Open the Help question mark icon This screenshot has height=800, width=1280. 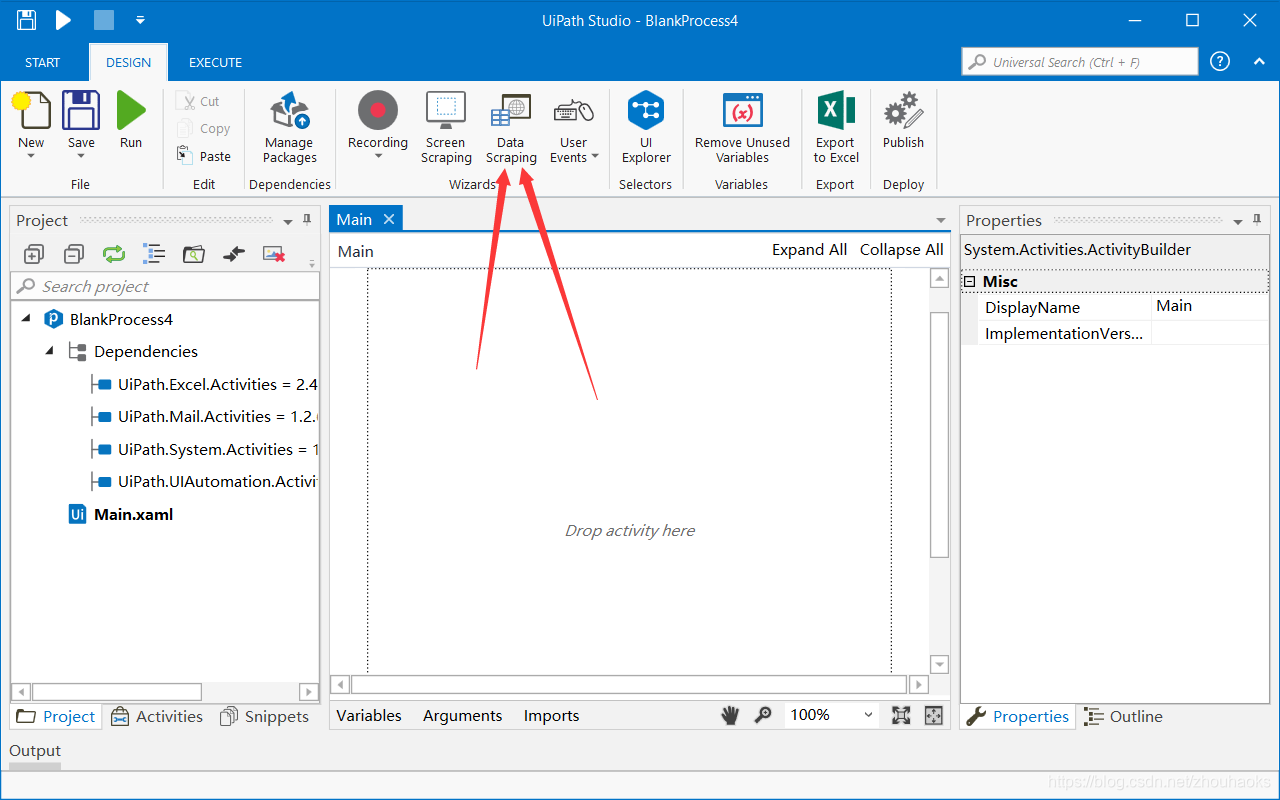[x=1220, y=61]
